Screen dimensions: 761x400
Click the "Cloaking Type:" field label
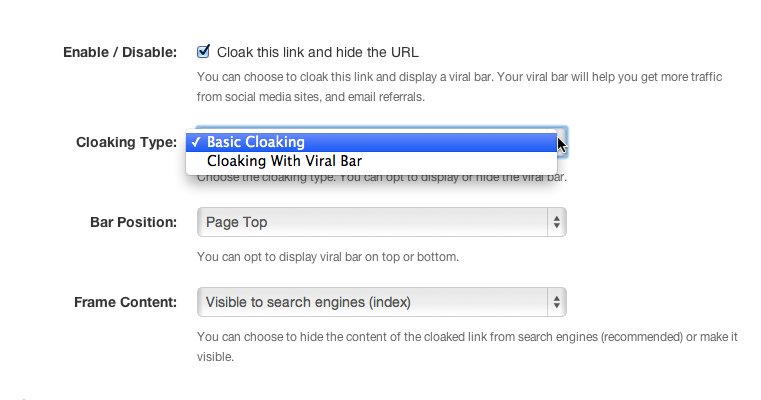(126, 142)
